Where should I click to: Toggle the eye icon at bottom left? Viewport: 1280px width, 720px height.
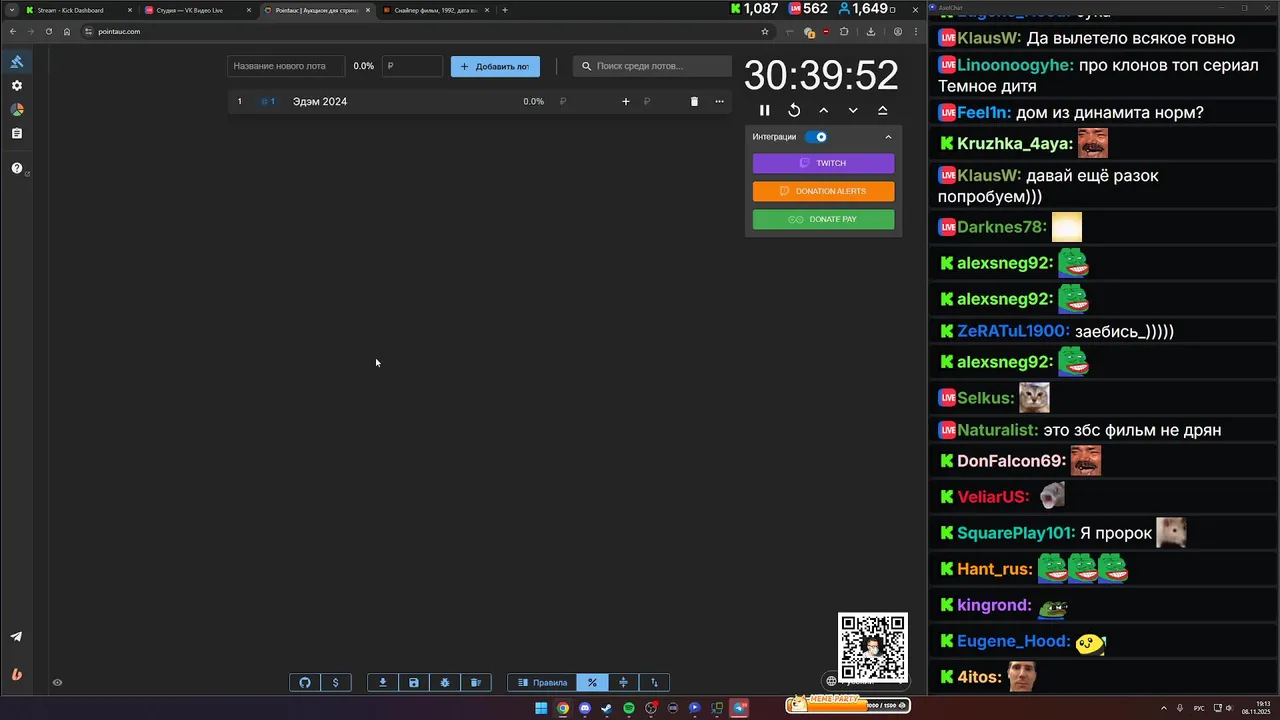click(57, 683)
